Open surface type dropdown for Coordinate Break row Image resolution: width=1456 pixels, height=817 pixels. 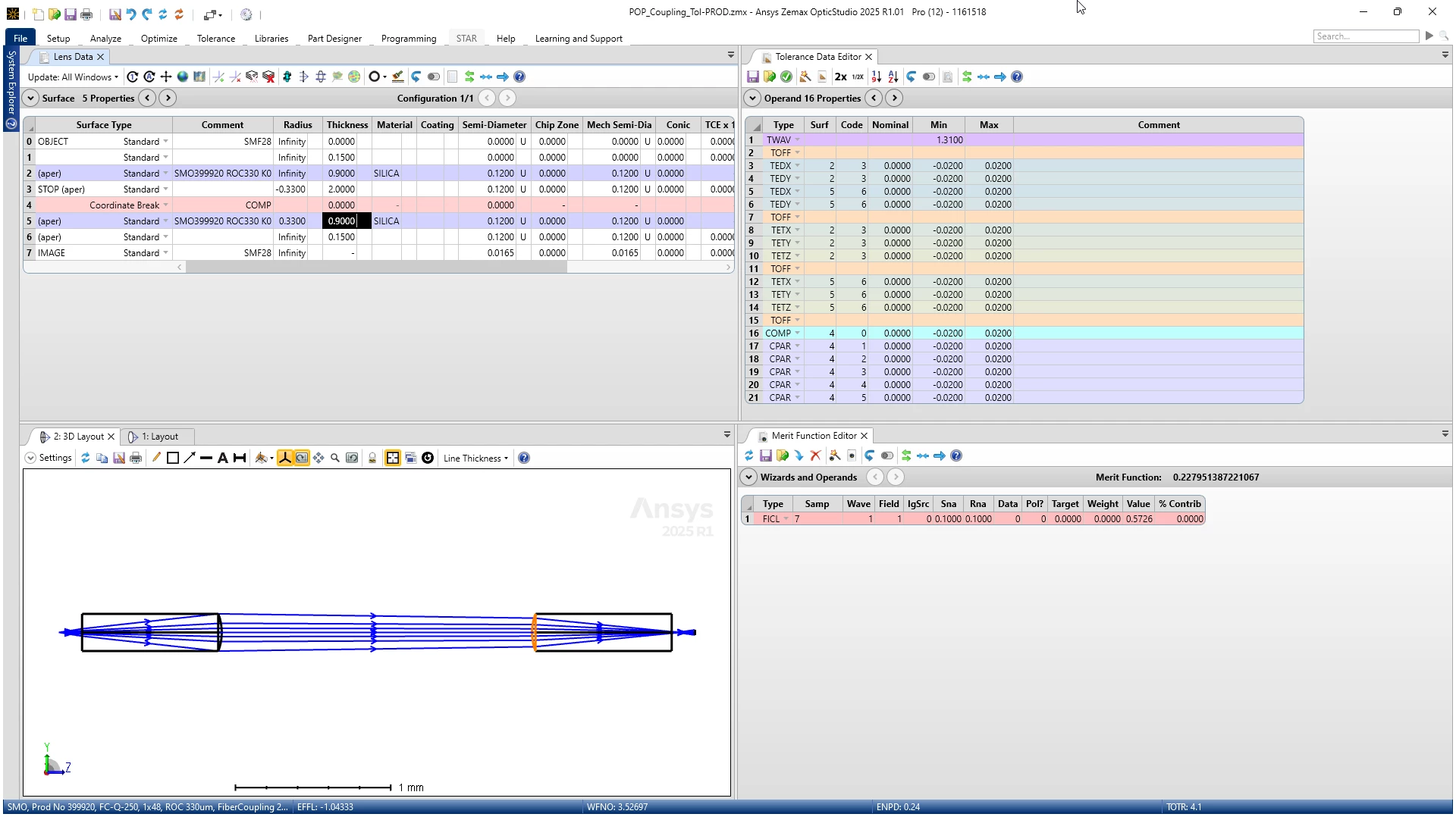(165, 205)
